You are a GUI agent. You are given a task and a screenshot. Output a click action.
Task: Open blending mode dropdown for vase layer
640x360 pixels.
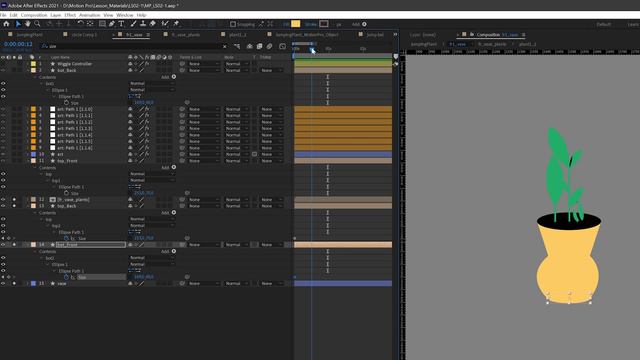(x=236, y=283)
